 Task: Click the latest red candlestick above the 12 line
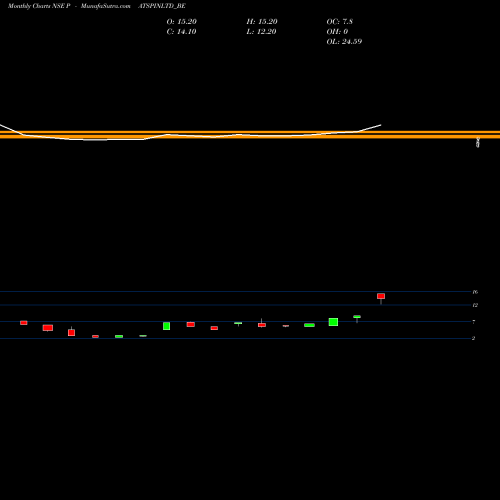point(381,296)
